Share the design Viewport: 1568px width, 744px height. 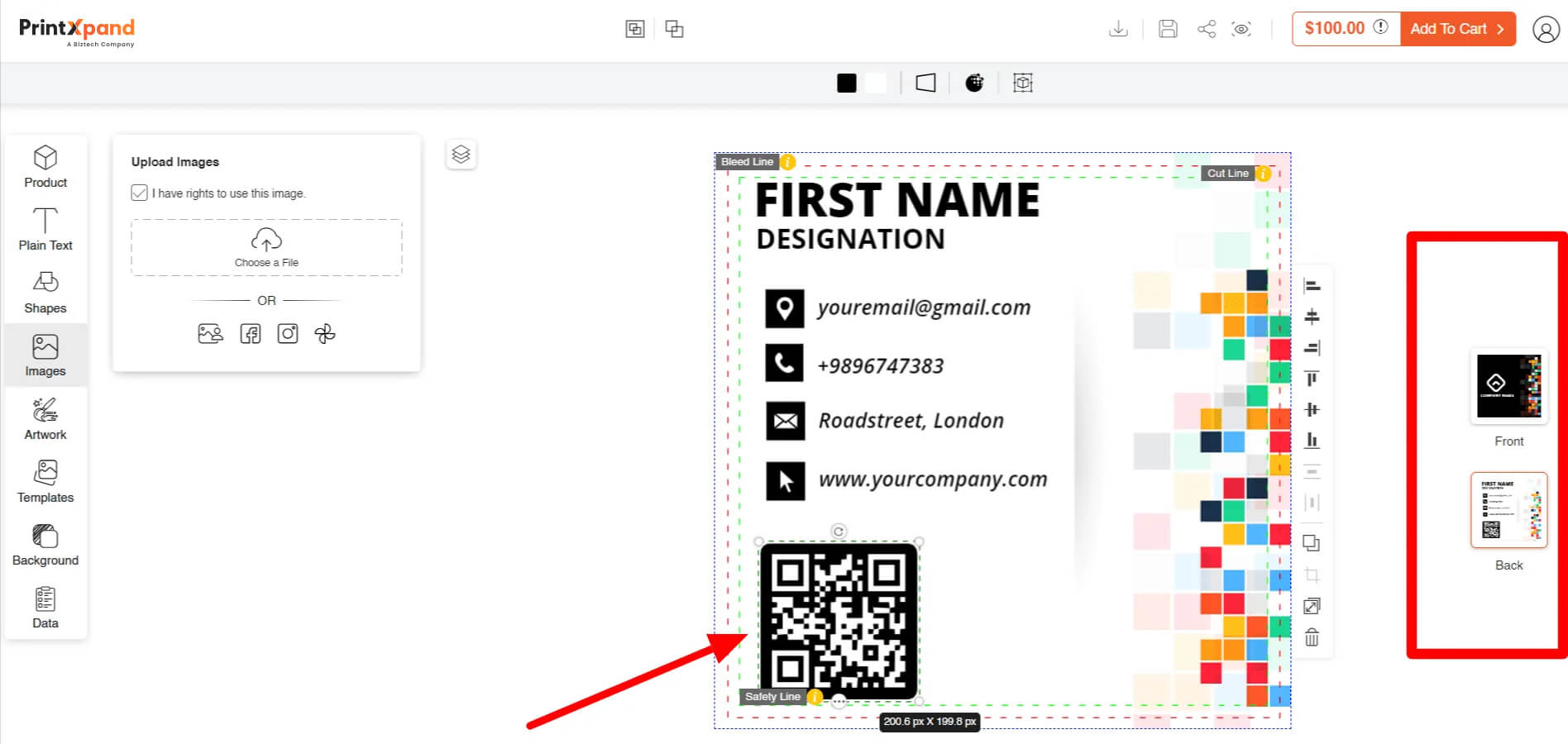(1207, 29)
